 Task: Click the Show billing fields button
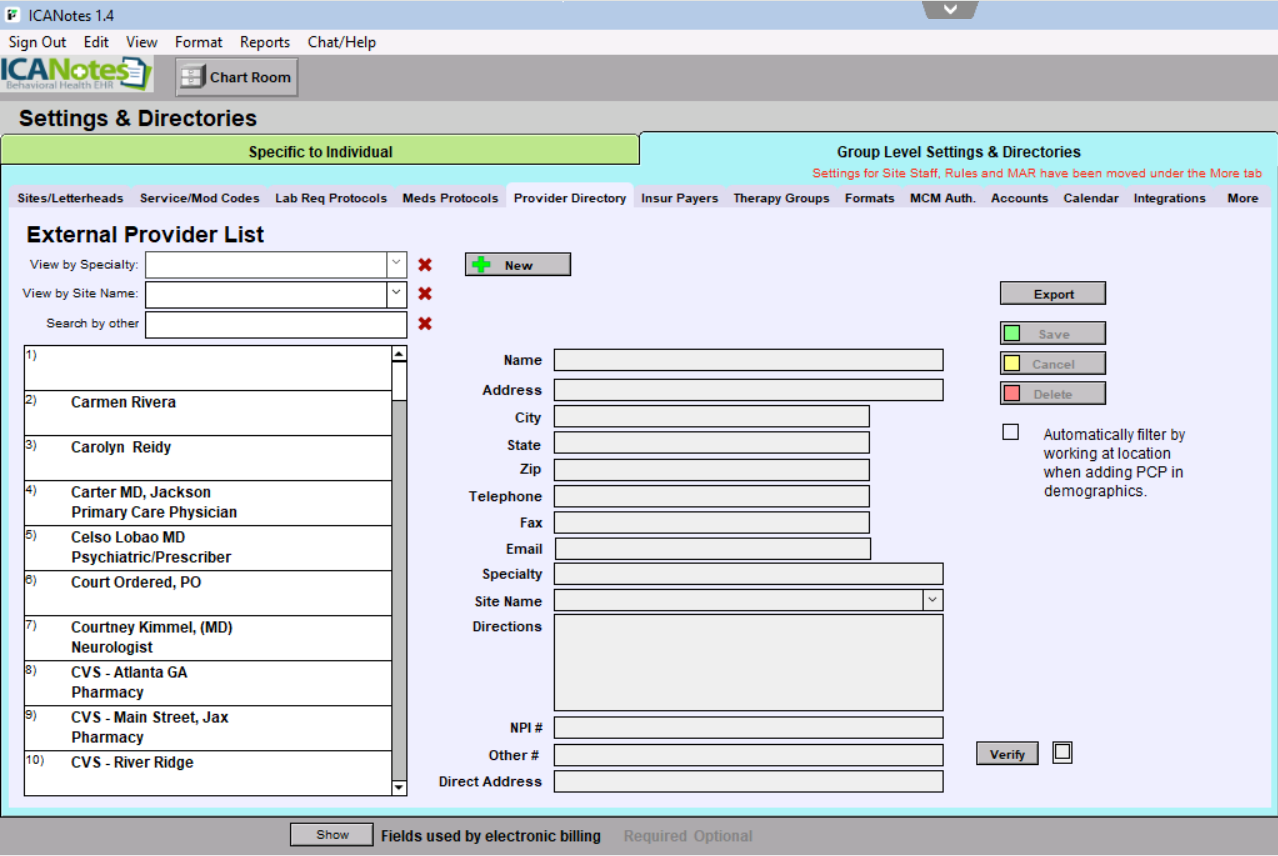tap(332, 835)
